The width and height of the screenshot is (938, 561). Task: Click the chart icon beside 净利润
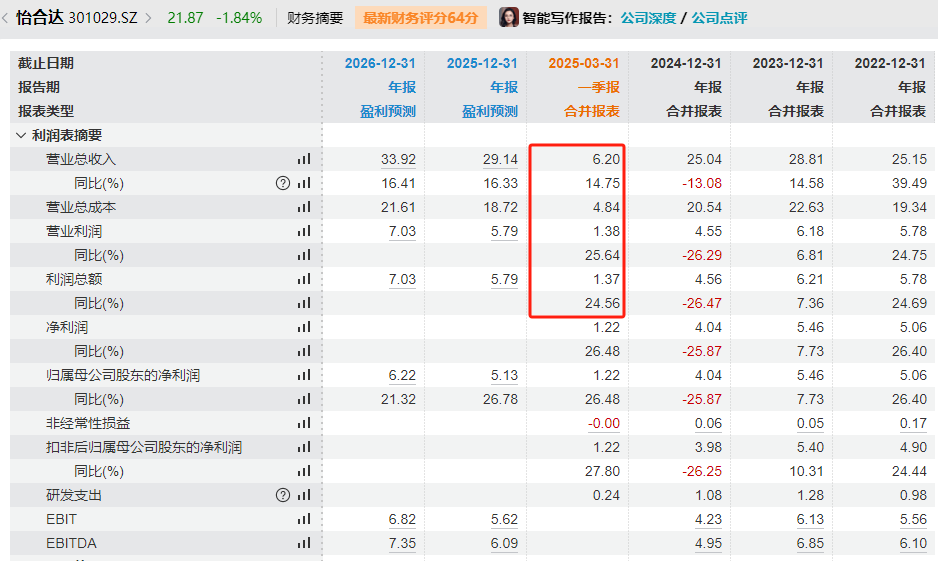pyautogui.click(x=303, y=327)
